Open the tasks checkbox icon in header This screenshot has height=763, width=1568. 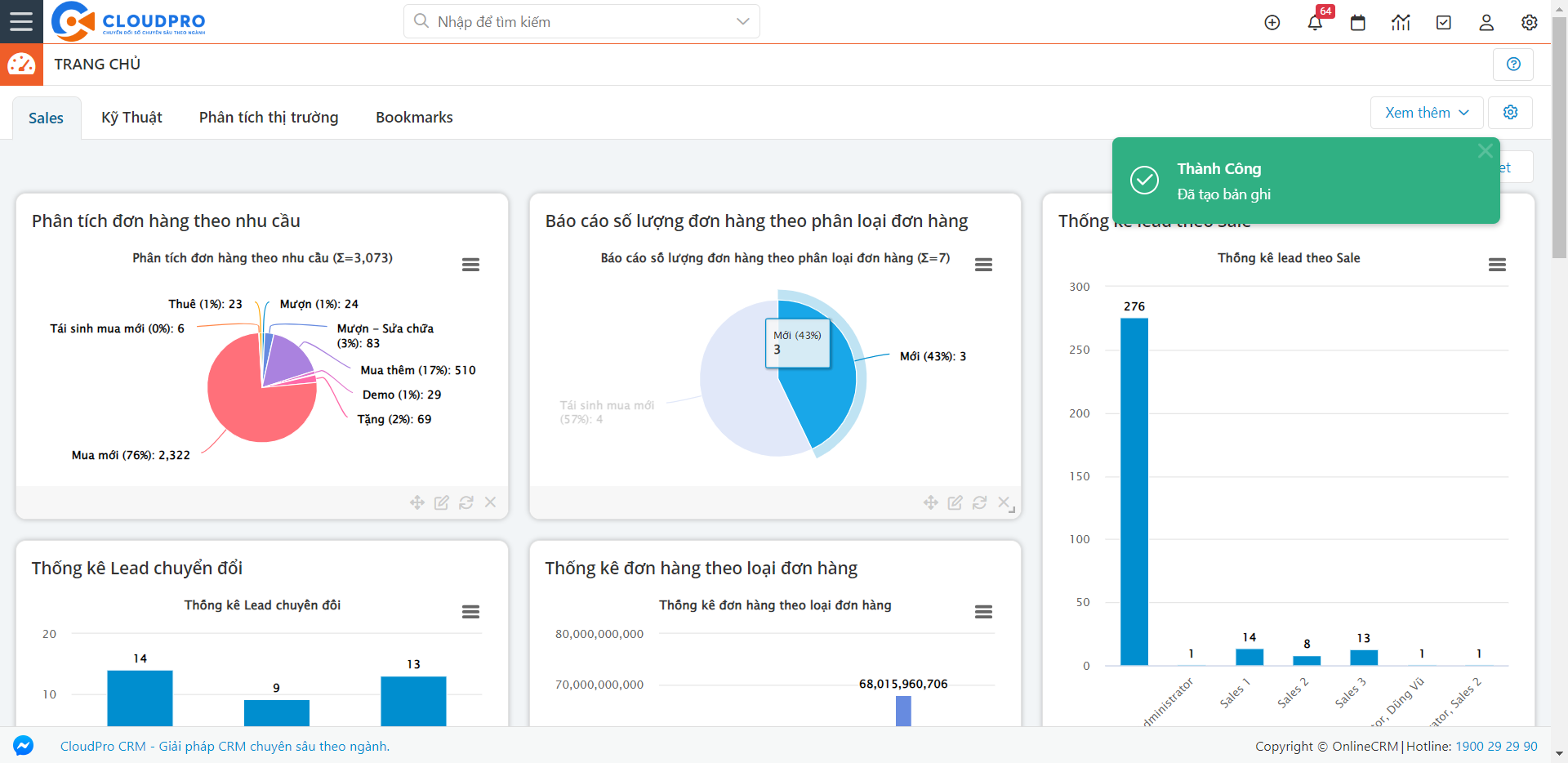(x=1444, y=23)
